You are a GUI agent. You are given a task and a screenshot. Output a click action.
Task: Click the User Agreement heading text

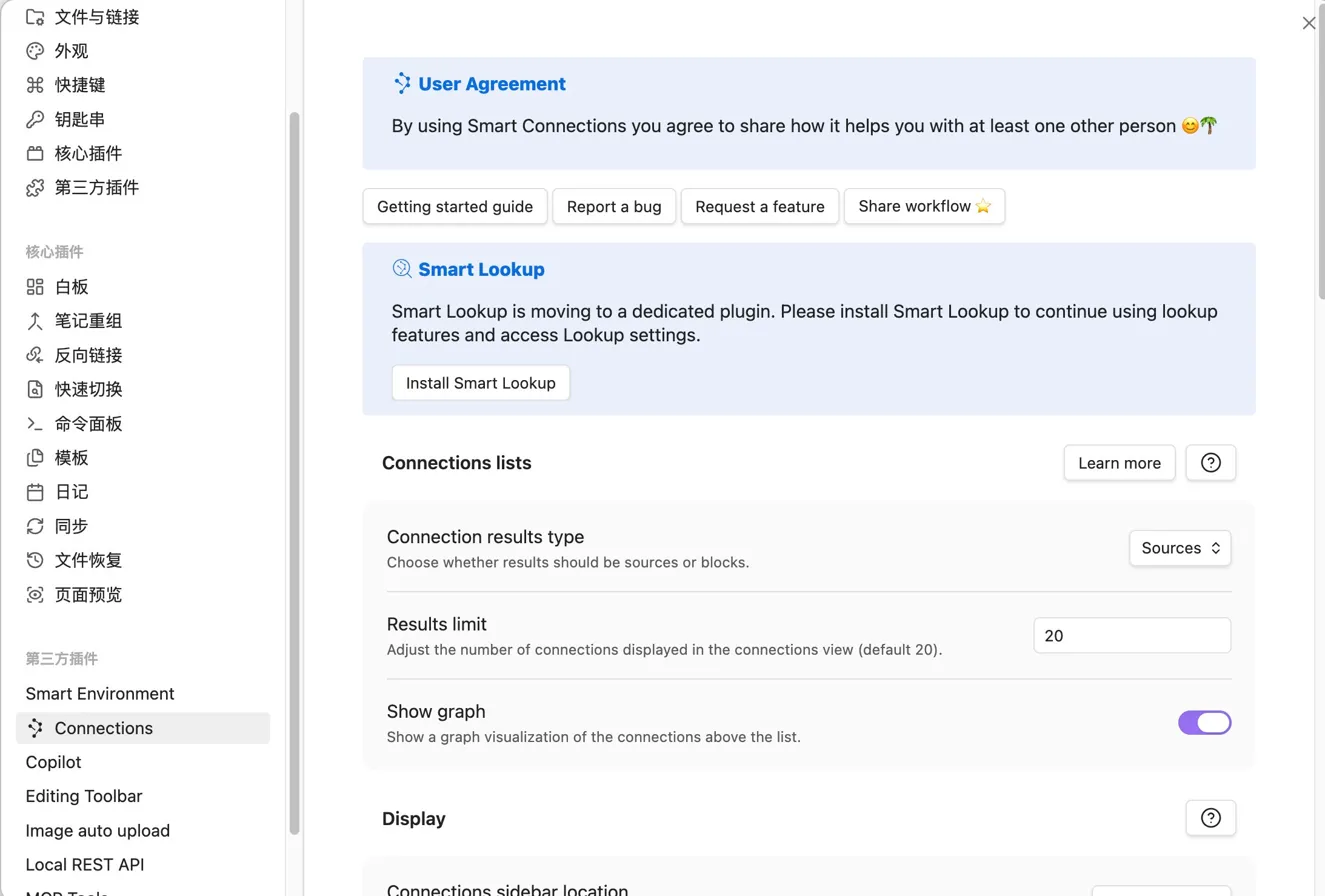click(x=492, y=84)
